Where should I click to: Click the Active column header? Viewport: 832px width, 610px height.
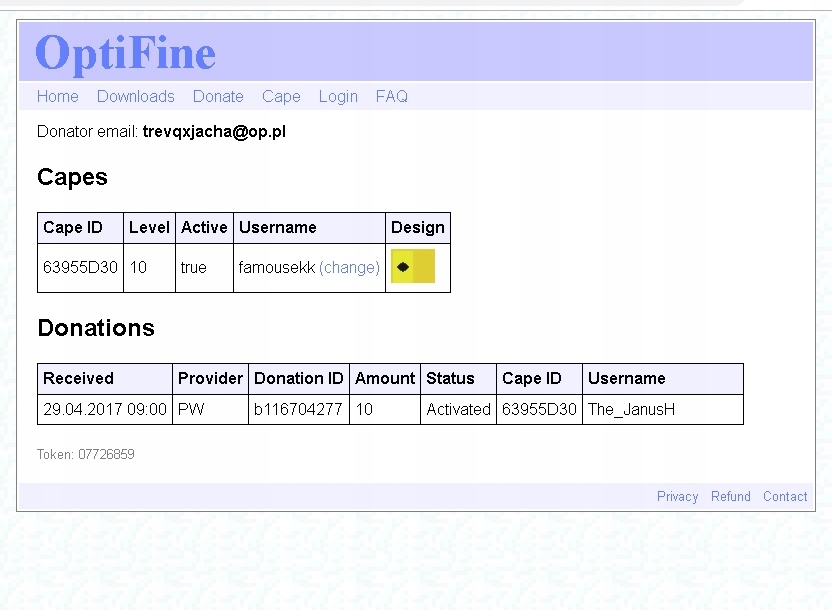[204, 228]
